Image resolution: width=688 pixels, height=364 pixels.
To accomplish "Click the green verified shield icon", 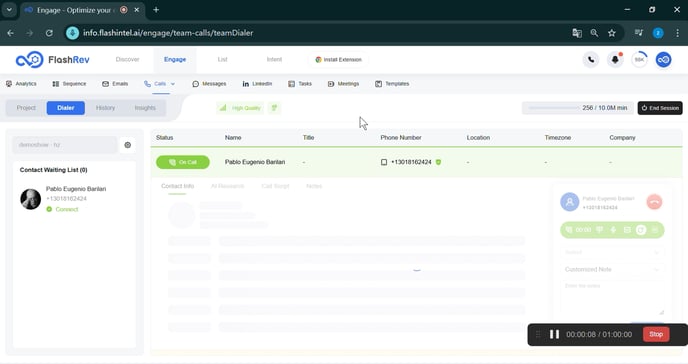I will coord(438,162).
